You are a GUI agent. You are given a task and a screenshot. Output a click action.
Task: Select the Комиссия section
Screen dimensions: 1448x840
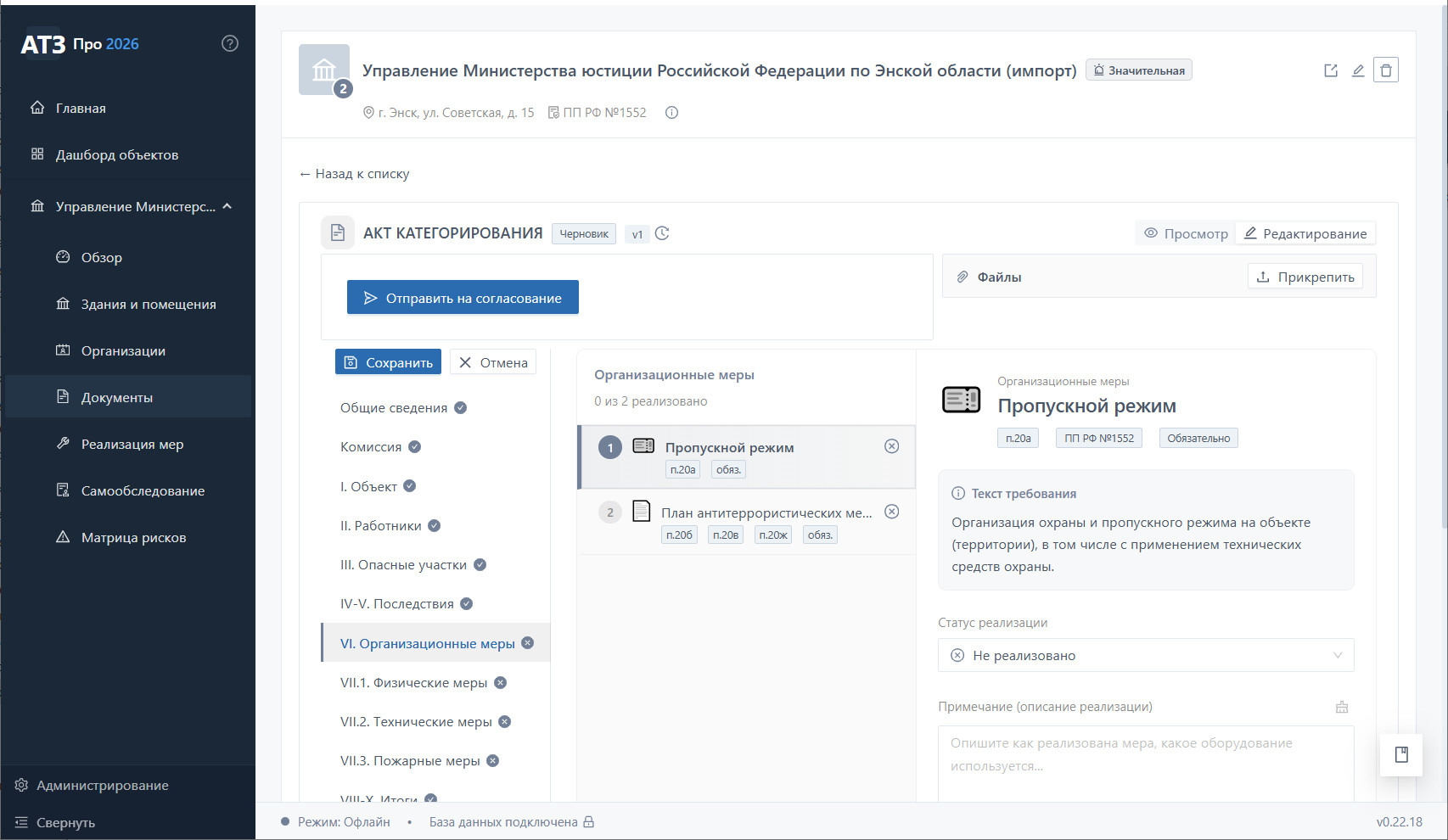pyautogui.click(x=435, y=446)
